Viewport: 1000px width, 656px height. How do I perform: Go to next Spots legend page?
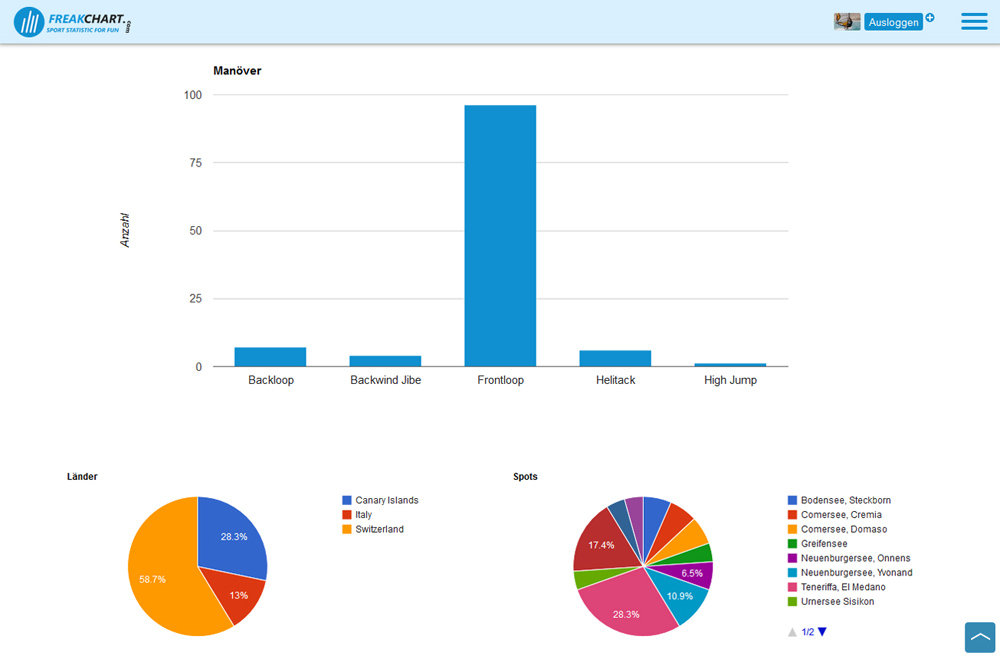pyautogui.click(x=822, y=632)
